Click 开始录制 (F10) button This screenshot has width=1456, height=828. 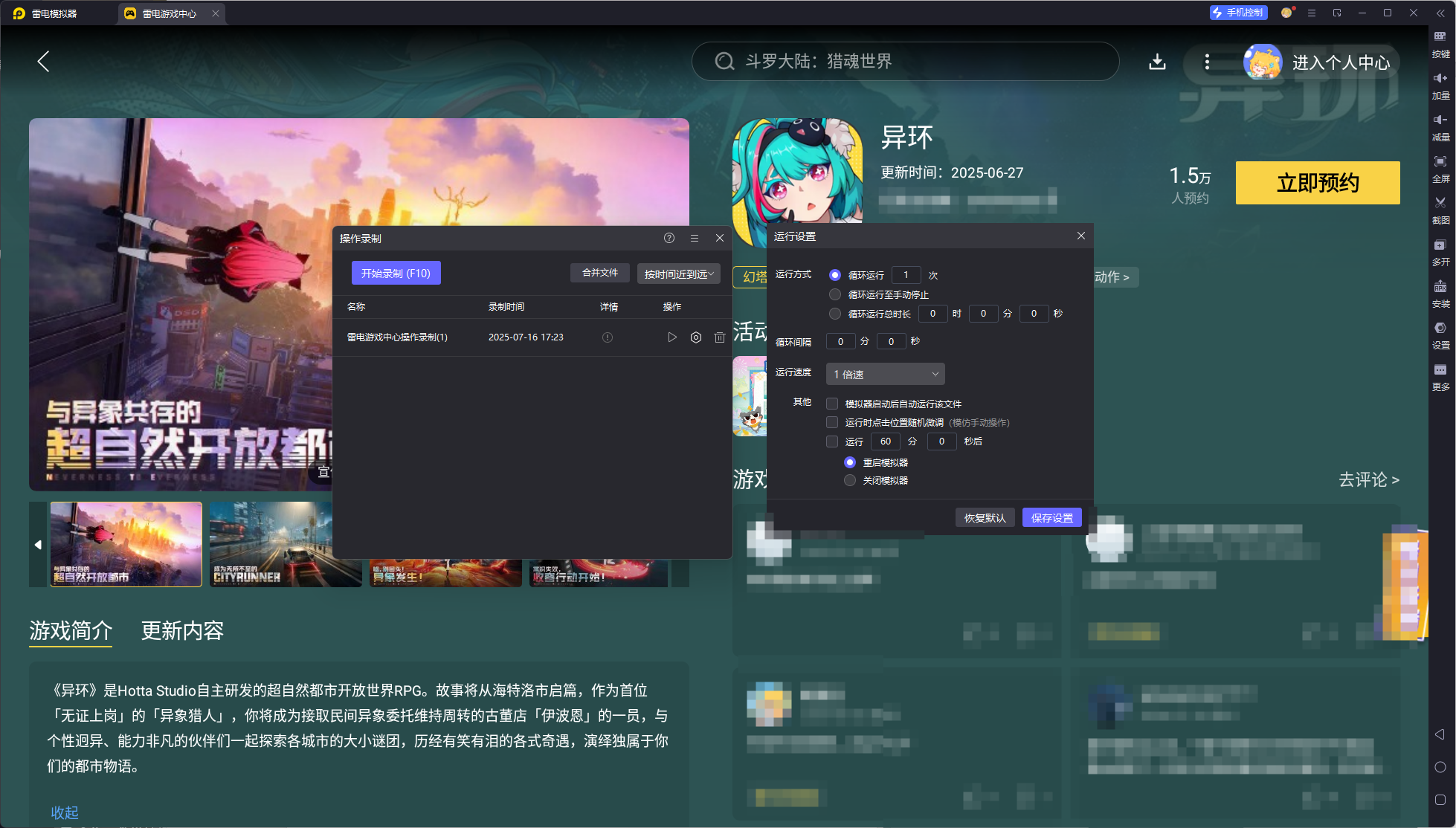[x=396, y=273]
